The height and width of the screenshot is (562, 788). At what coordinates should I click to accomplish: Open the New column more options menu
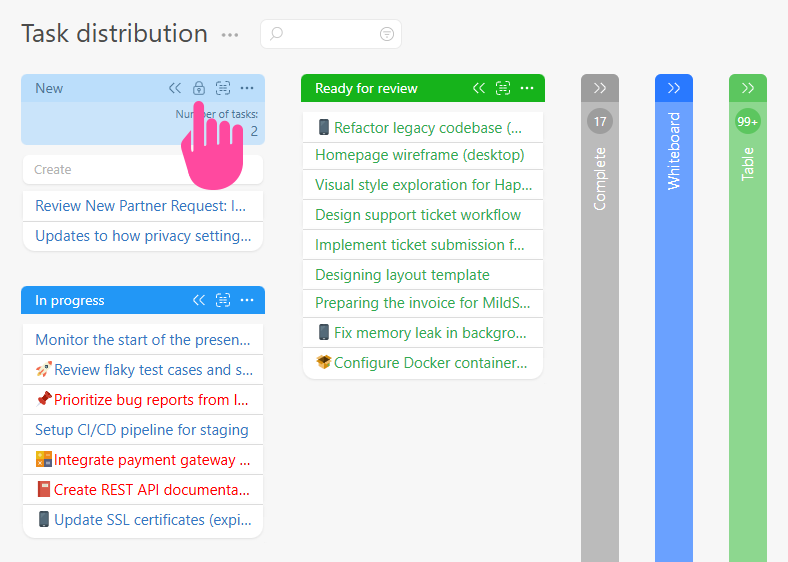coord(247,88)
